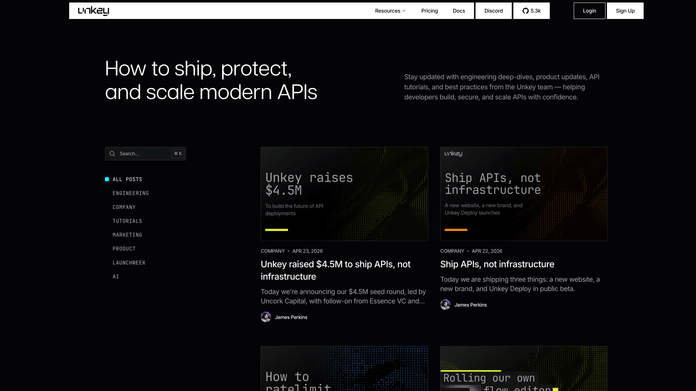Click James Perkins name under Ship APIs post
Viewport: 696px width, 391px height.
point(471,305)
